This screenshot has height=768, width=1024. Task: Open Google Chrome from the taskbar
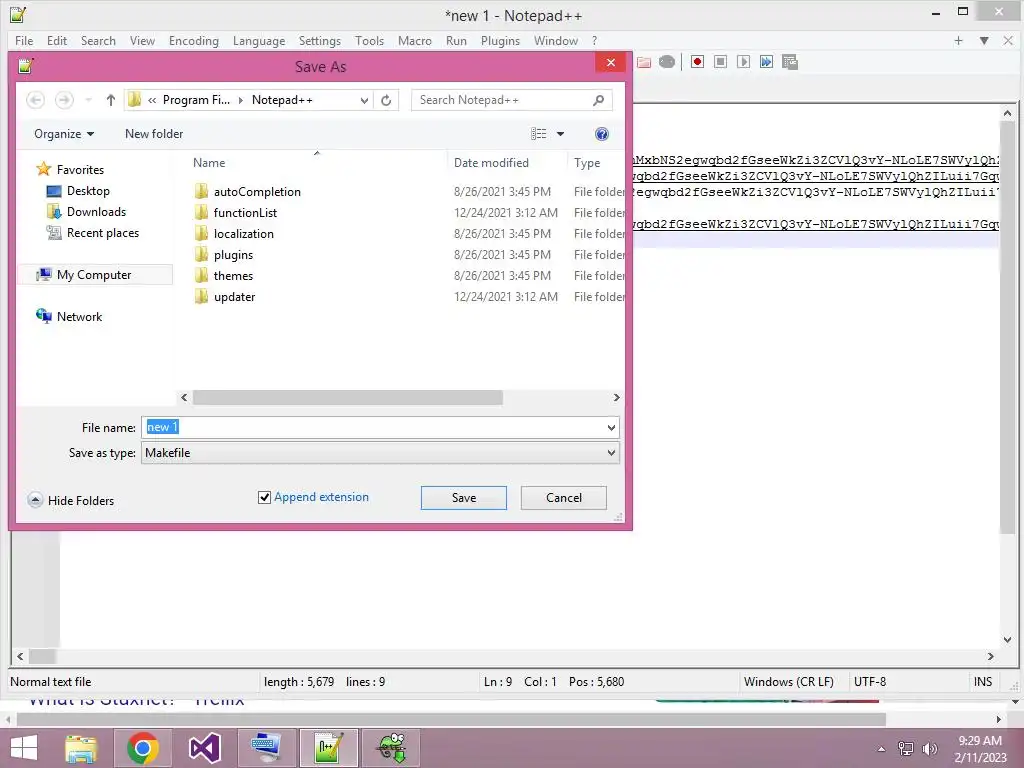click(x=143, y=748)
